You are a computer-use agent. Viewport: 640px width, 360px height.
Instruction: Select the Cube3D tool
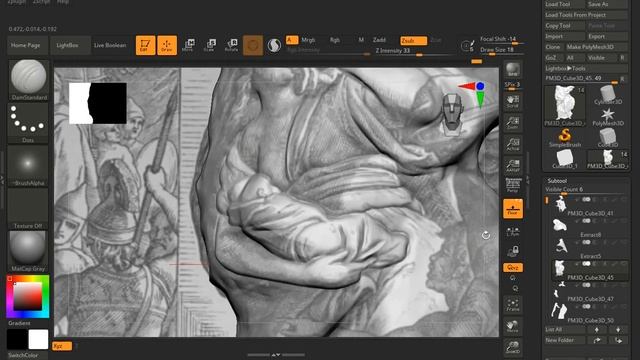[608, 138]
